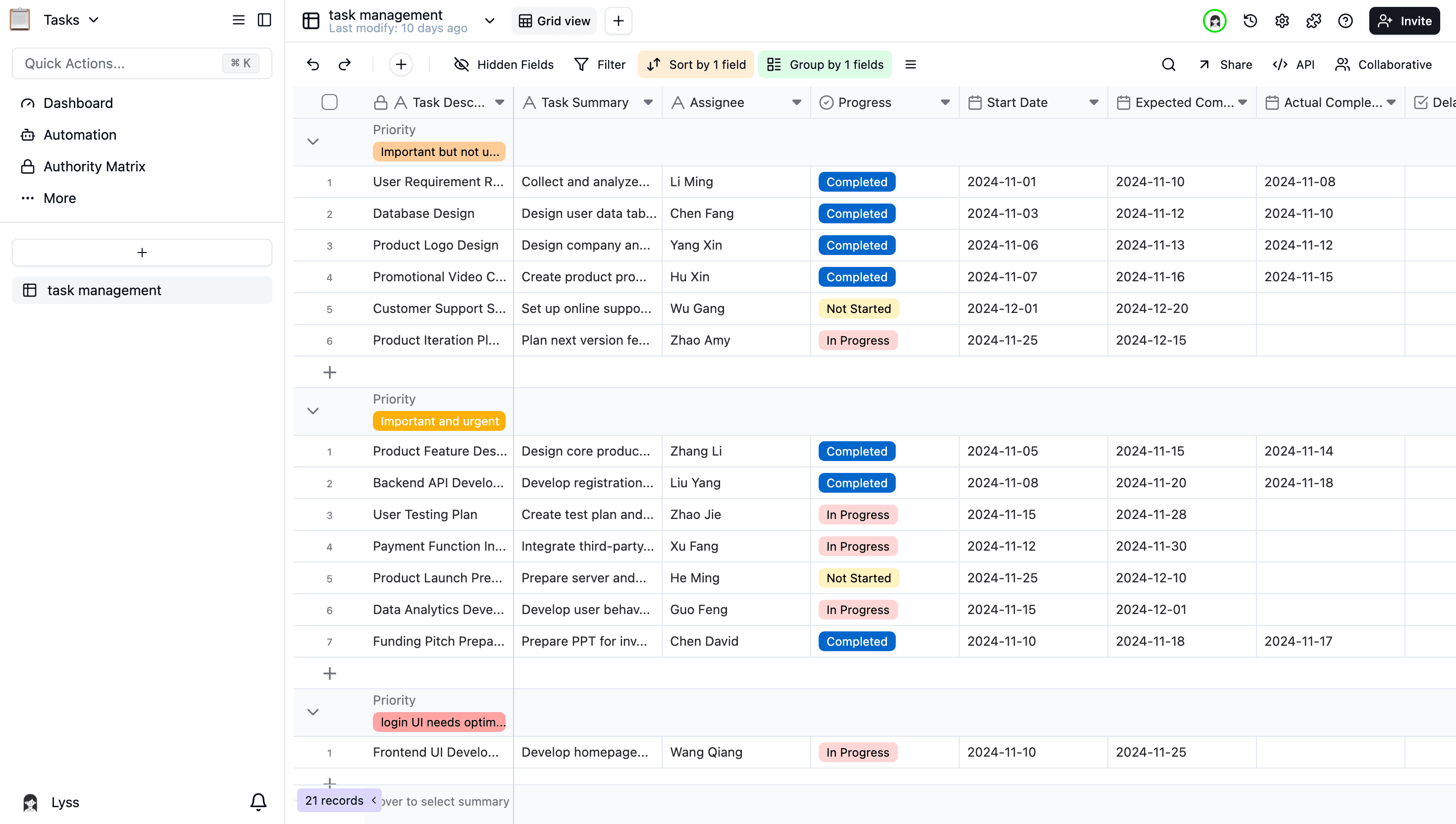Open Sort by 1 field

tap(695, 64)
